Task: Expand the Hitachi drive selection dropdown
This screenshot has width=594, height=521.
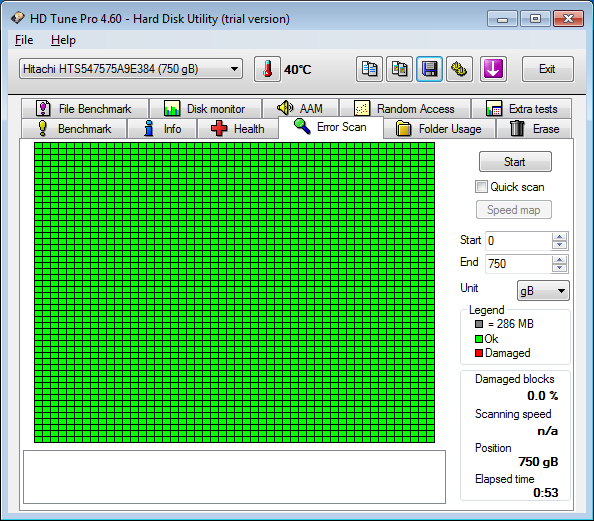Action: 131,69
